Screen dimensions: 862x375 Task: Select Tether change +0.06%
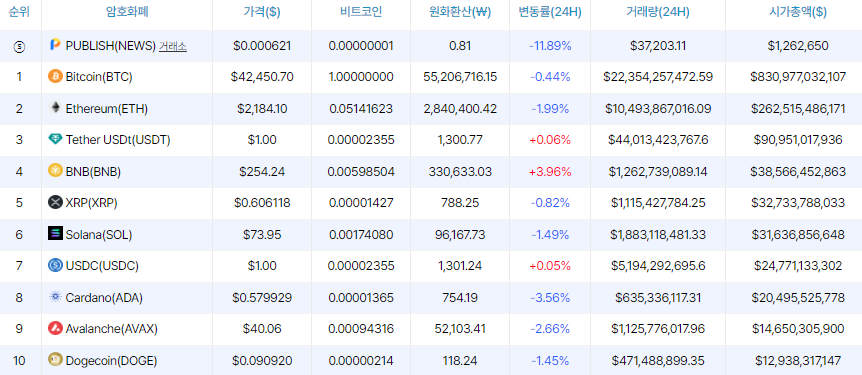click(x=550, y=140)
